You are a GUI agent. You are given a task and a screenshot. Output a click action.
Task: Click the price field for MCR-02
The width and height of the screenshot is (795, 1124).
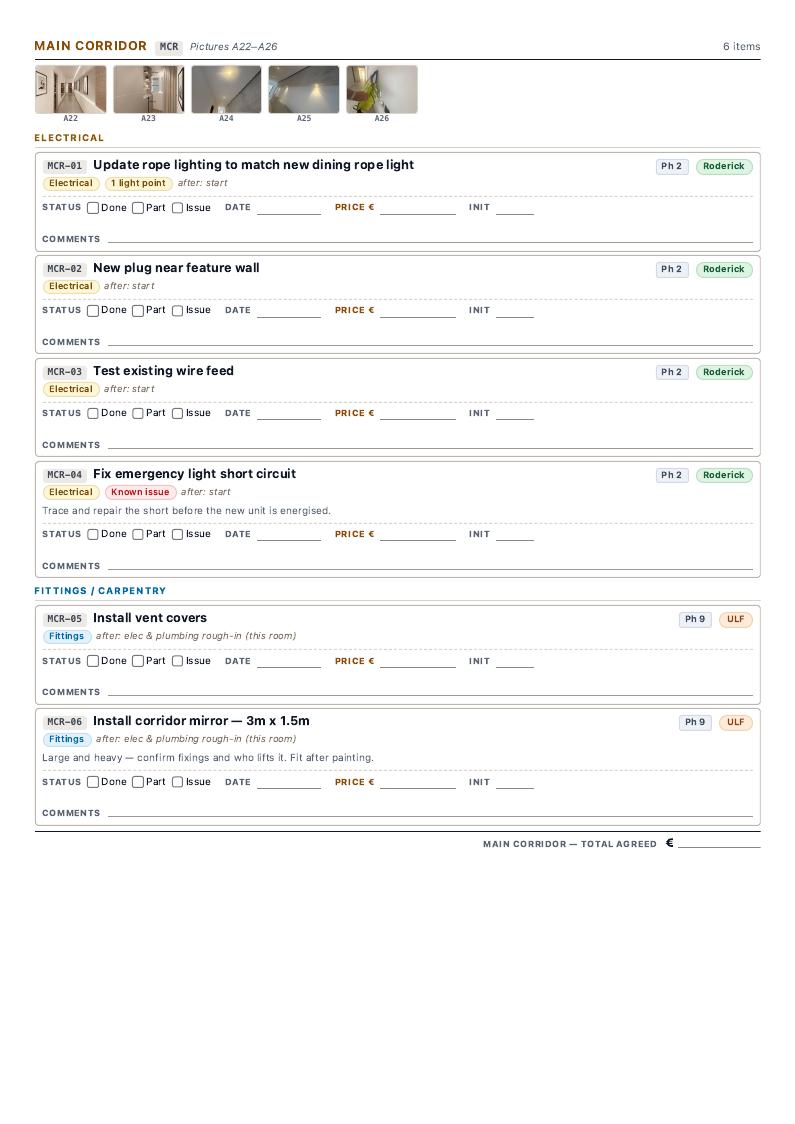click(x=417, y=310)
